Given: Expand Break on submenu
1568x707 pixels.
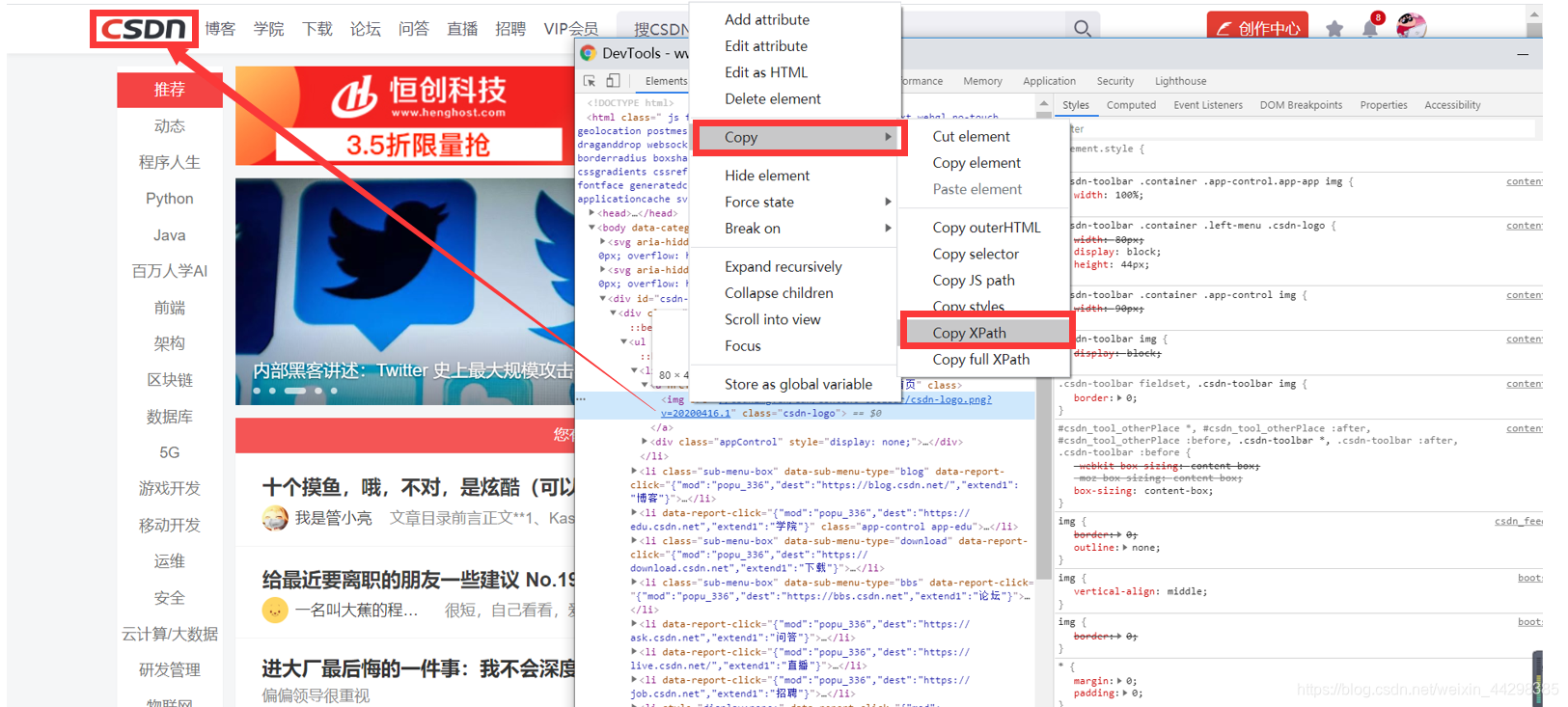Looking at the screenshot, I should (888, 229).
